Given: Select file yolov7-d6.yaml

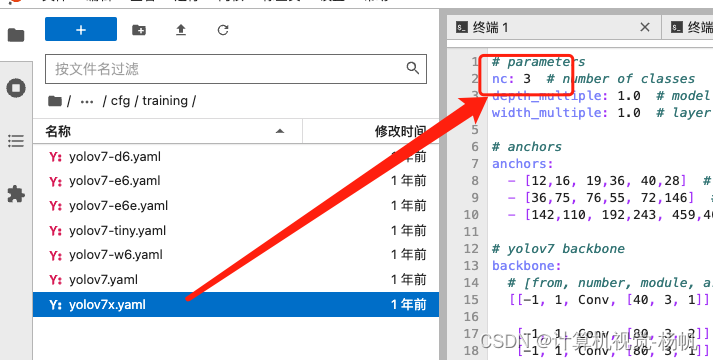Looking at the screenshot, I should click(236, 157).
